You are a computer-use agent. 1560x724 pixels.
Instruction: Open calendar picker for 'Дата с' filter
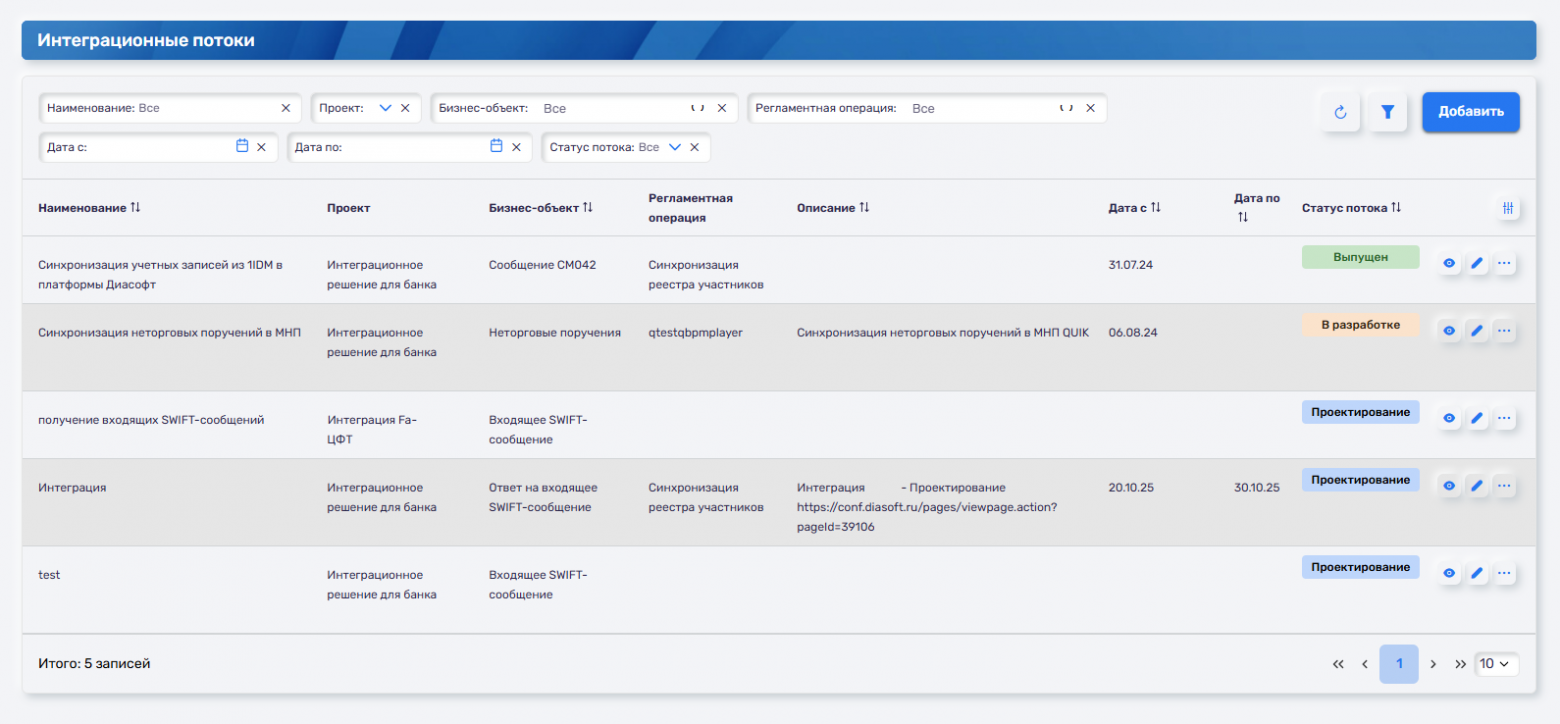click(242, 146)
